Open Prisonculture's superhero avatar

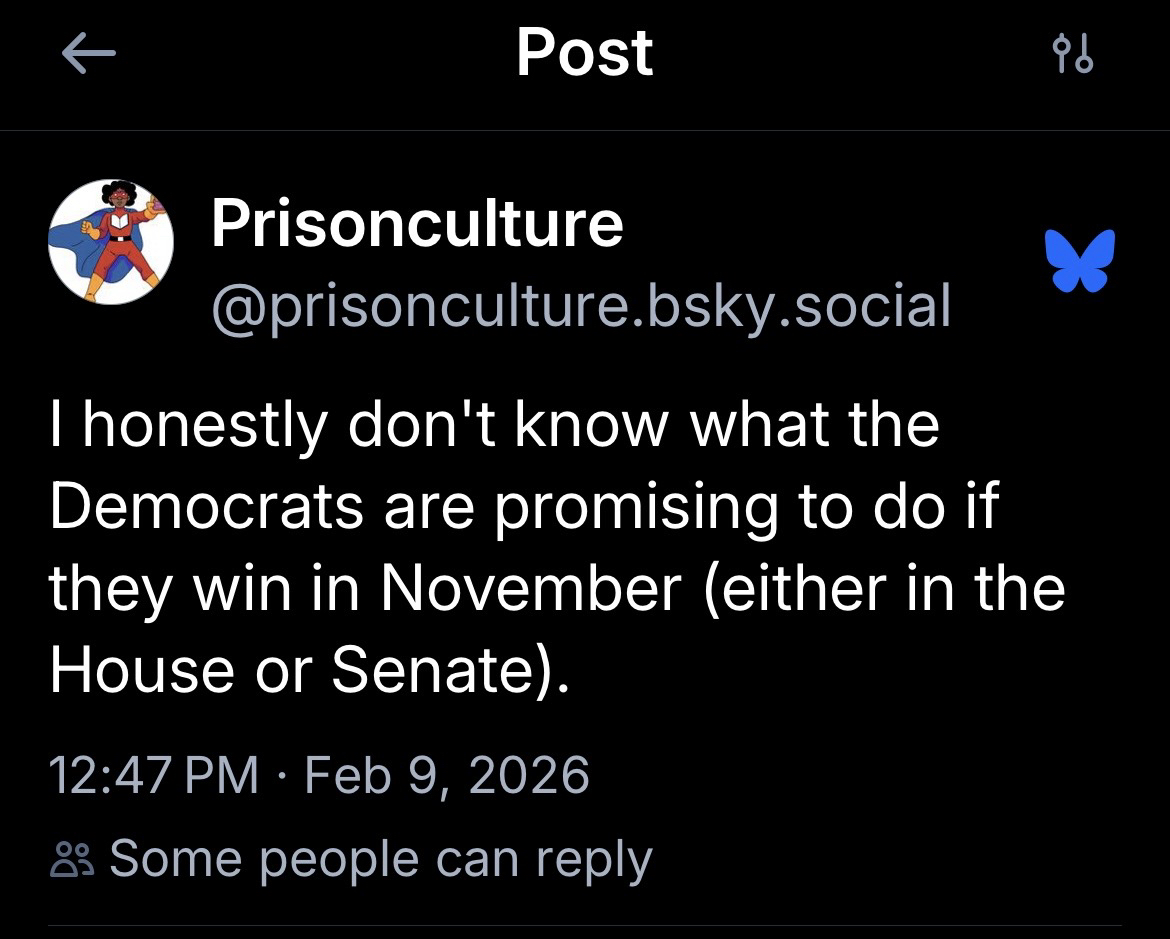coord(111,242)
